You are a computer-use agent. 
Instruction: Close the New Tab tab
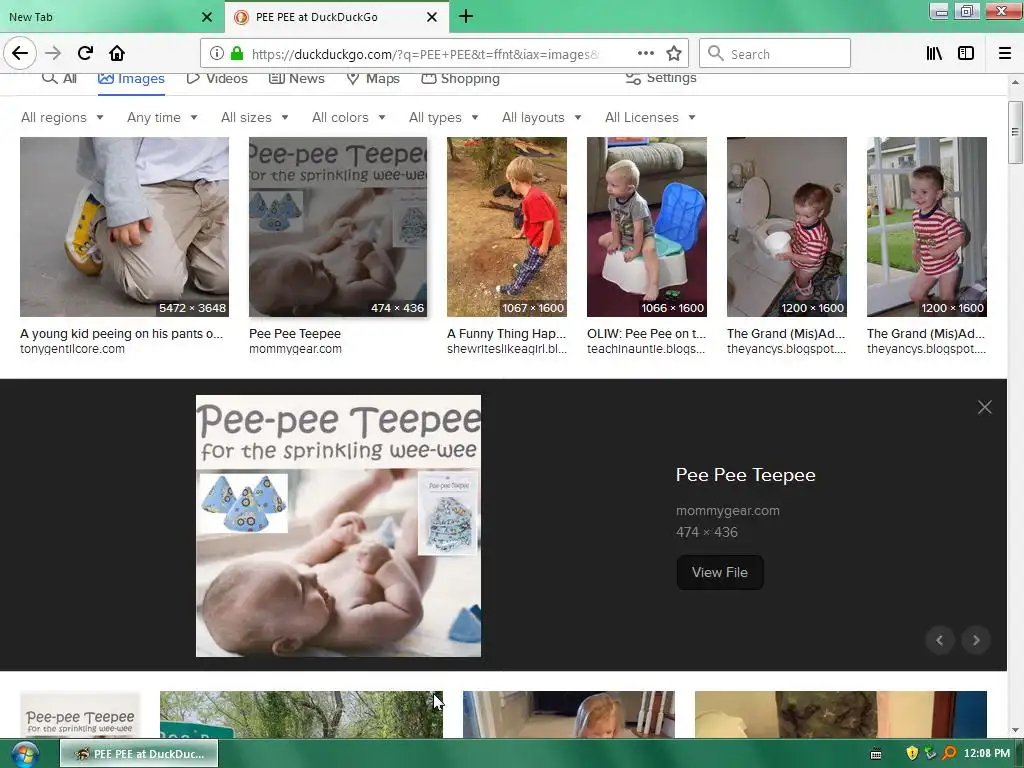point(206,17)
